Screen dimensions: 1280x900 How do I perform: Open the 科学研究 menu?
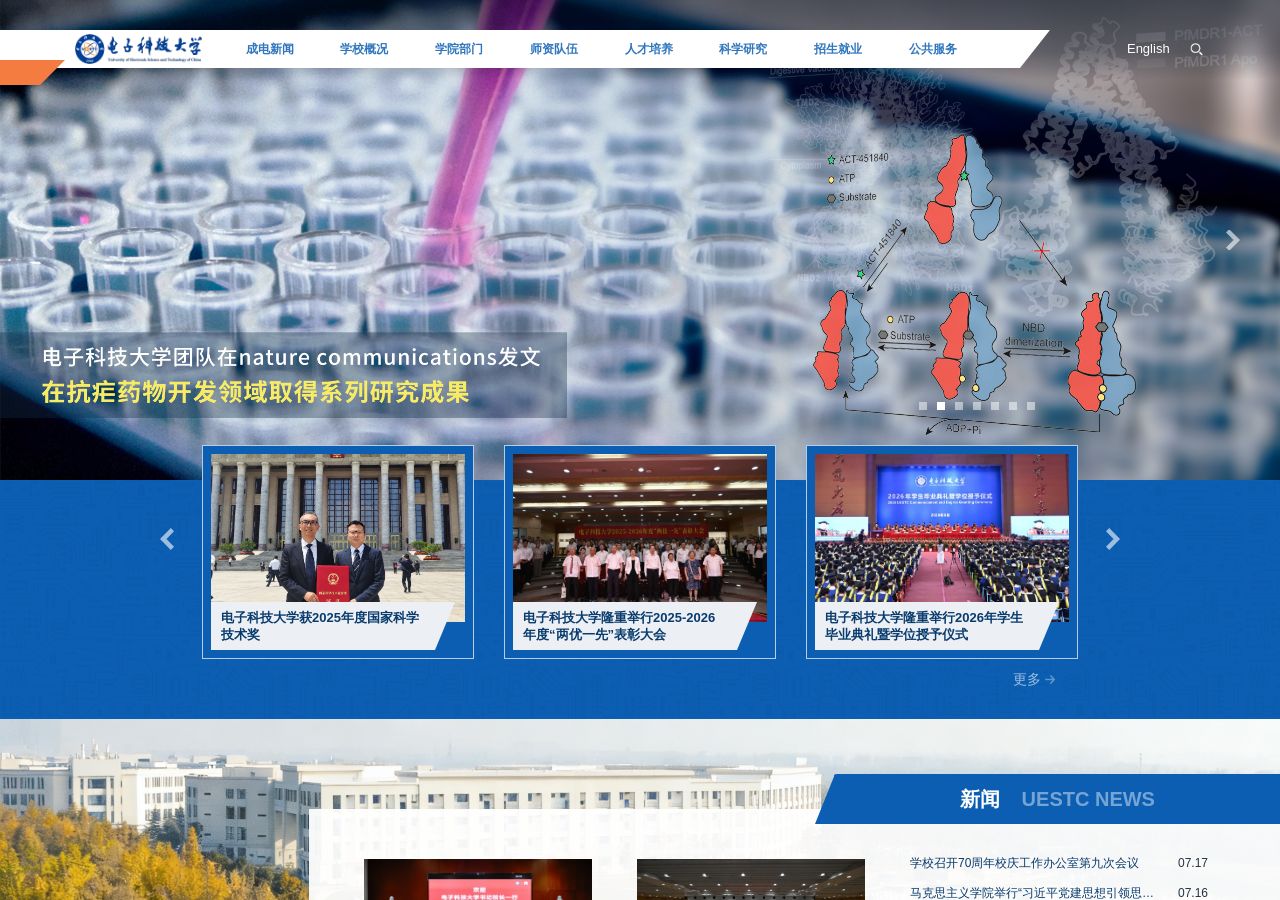click(x=743, y=49)
